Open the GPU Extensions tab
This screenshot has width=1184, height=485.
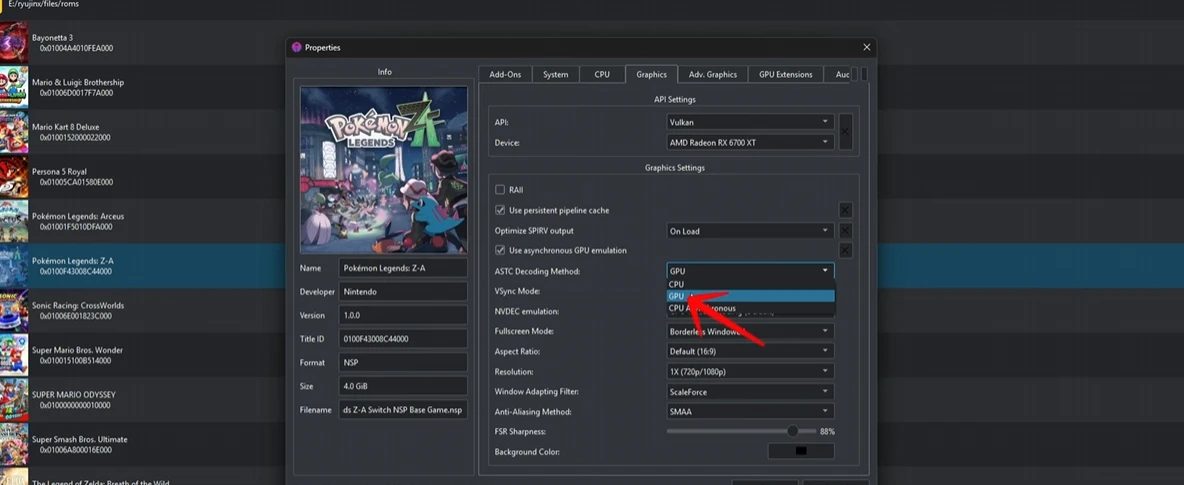pyautogui.click(x=785, y=74)
